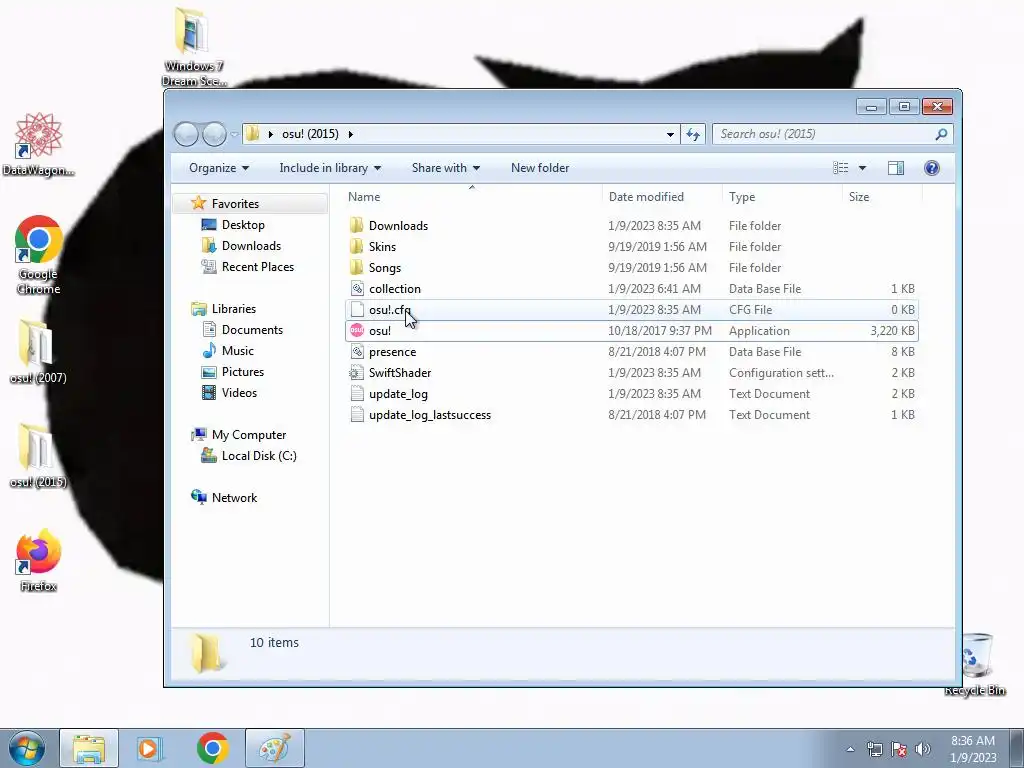Open Downloads under Favorites
Image resolution: width=1024 pixels, height=768 pixels.
coord(251,246)
